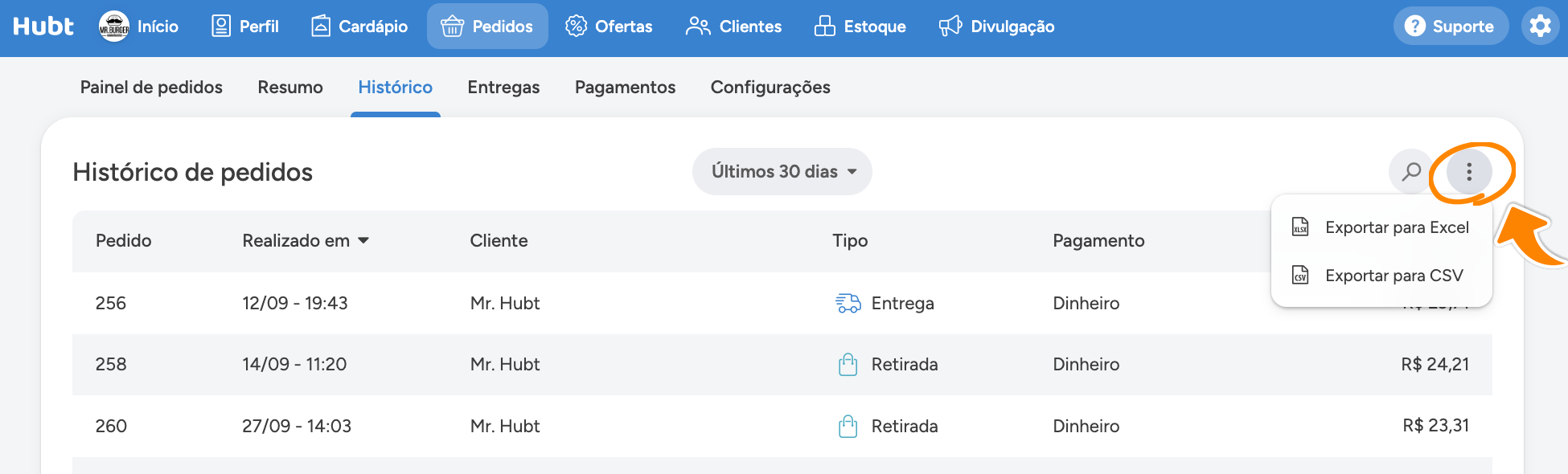Switch to the Resumo tab

pos(290,88)
